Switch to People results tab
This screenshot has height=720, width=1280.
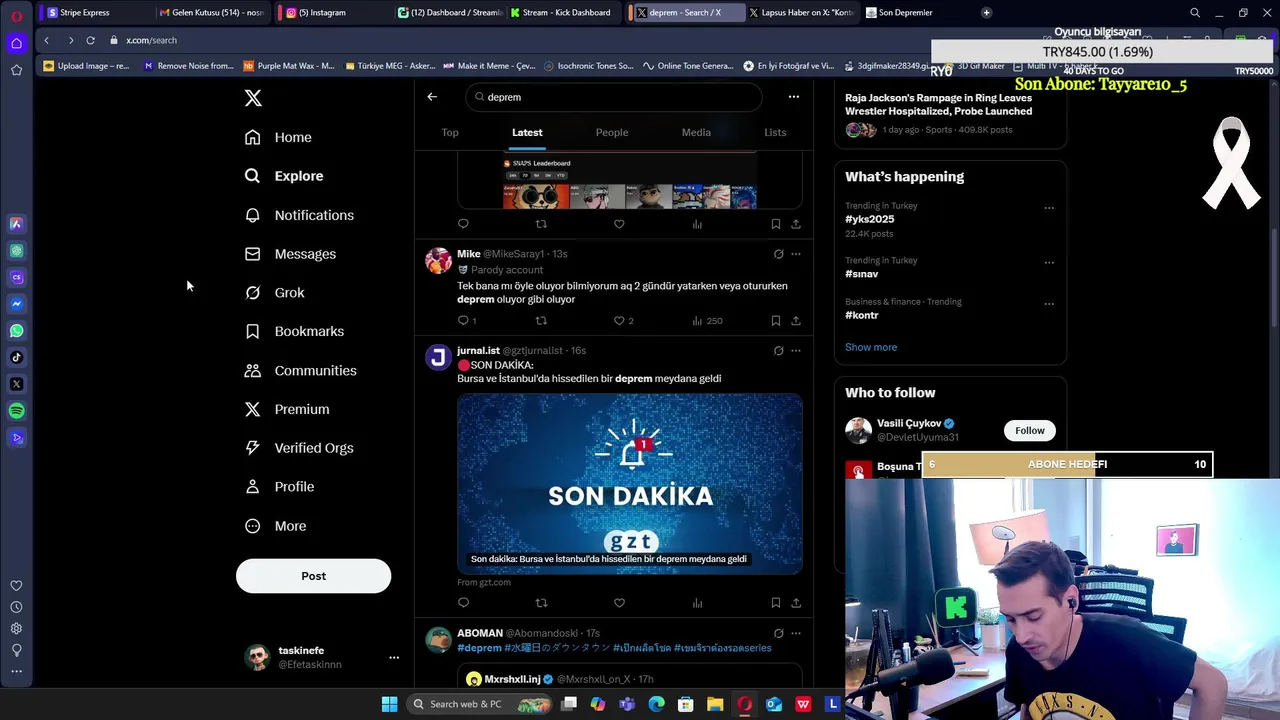pyautogui.click(x=612, y=132)
